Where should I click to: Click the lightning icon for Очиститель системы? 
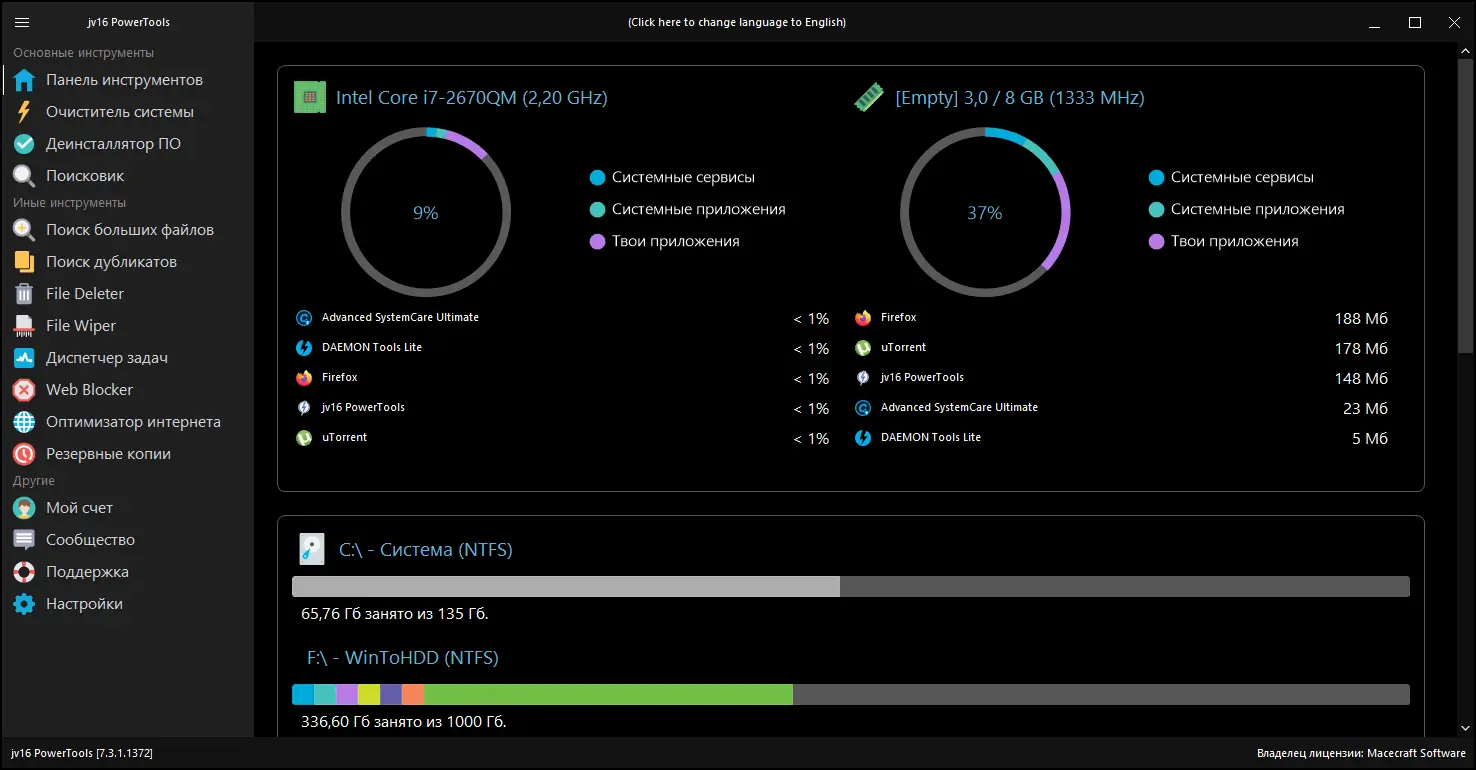pyautogui.click(x=24, y=112)
